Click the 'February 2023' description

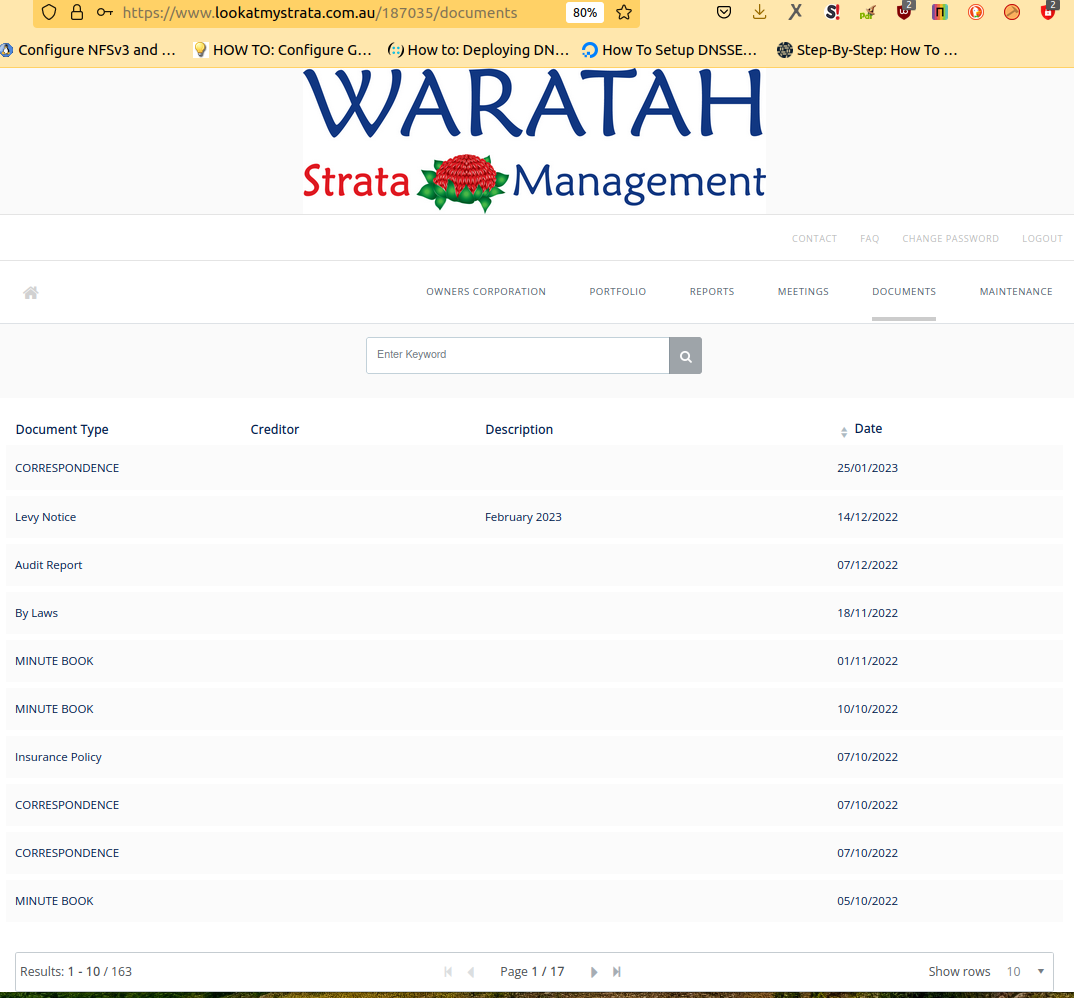pos(523,517)
